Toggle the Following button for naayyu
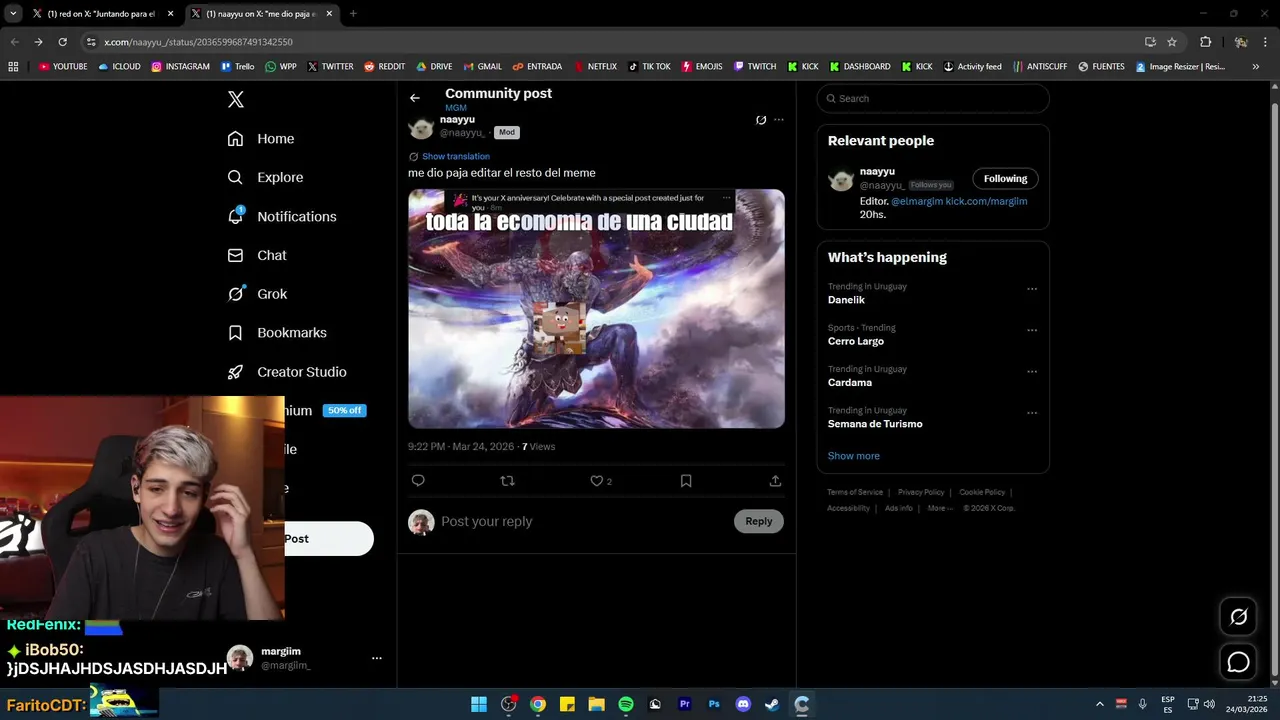Screen dimensions: 1280x720 click(1005, 179)
